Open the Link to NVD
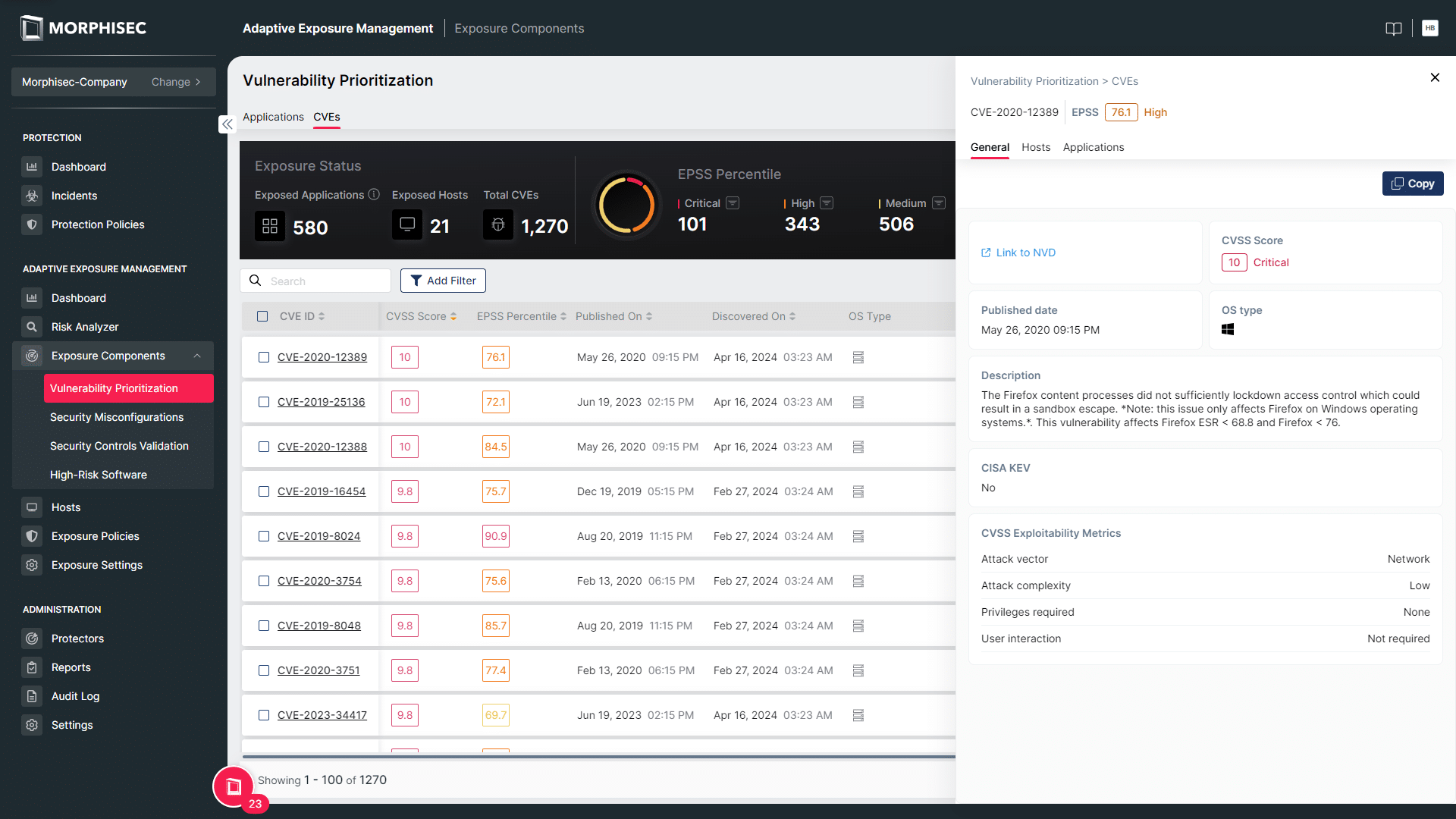 pyautogui.click(x=1018, y=253)
